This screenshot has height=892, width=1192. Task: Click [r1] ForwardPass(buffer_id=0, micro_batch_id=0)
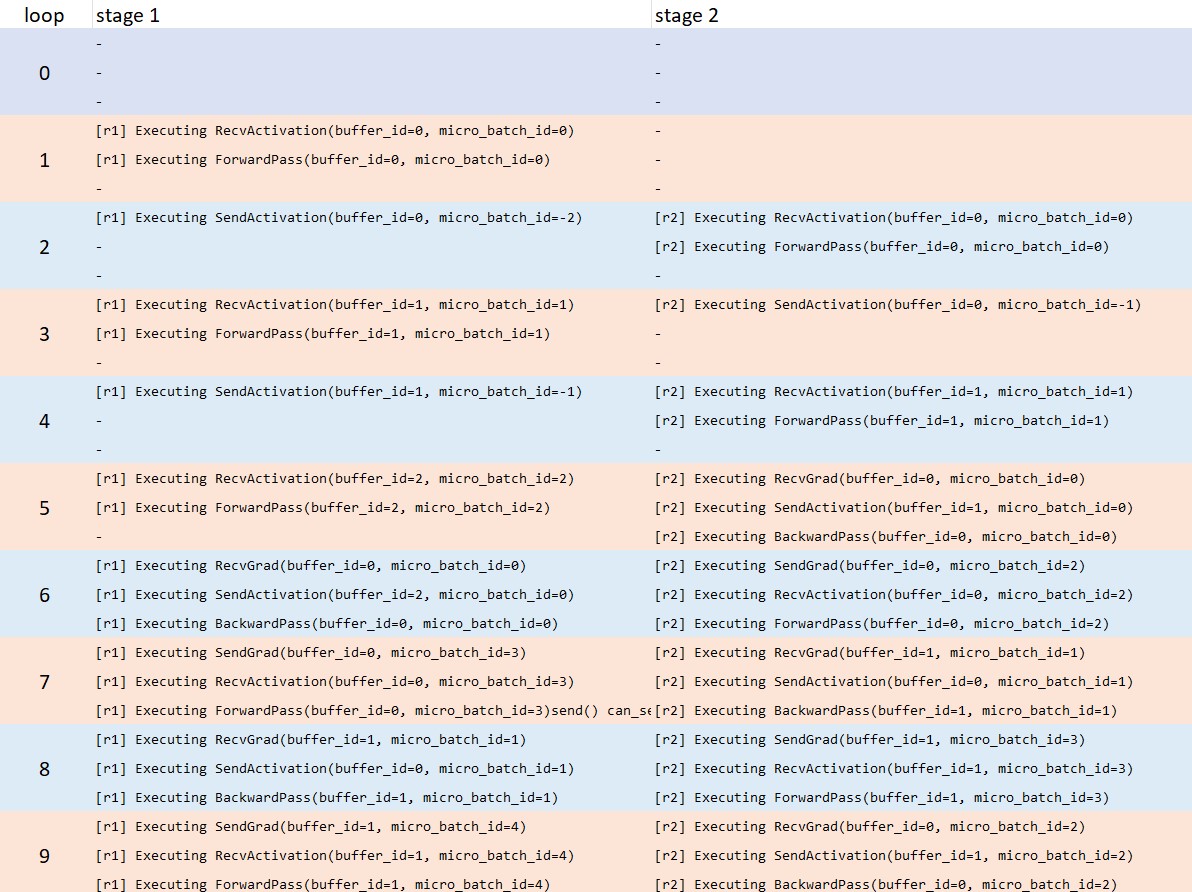point(323,160)
